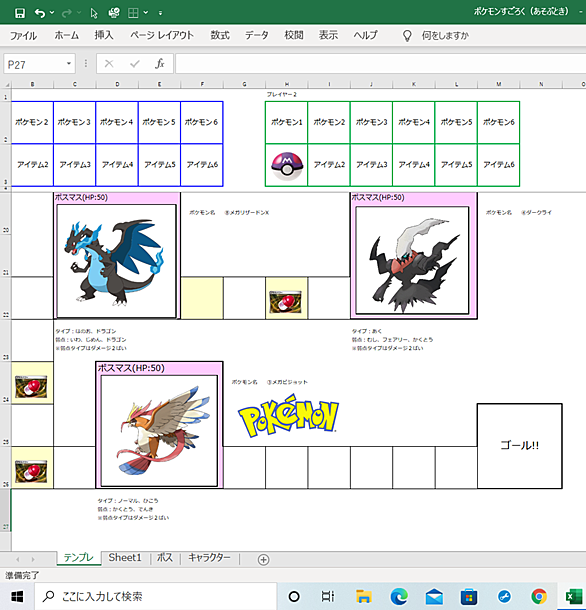Select the green ポケモン4 cell

414,122
